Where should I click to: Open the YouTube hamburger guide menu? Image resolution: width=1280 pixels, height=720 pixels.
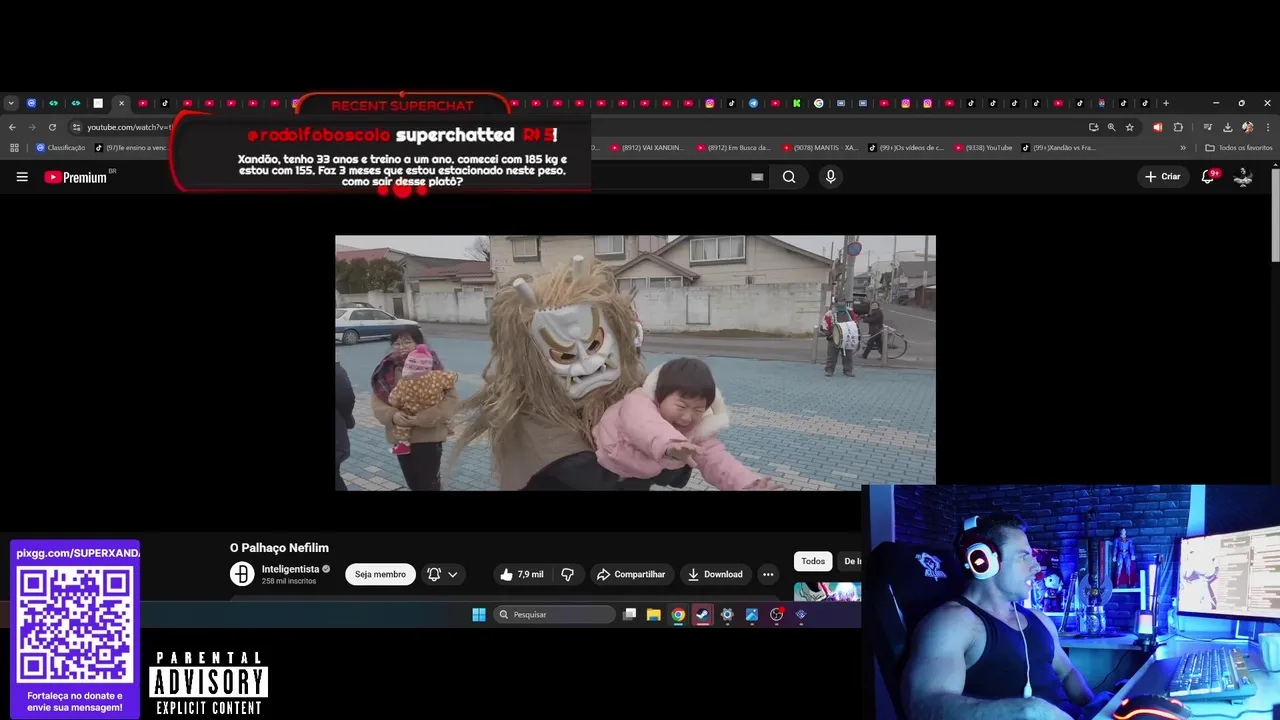[x=22, y=177]
